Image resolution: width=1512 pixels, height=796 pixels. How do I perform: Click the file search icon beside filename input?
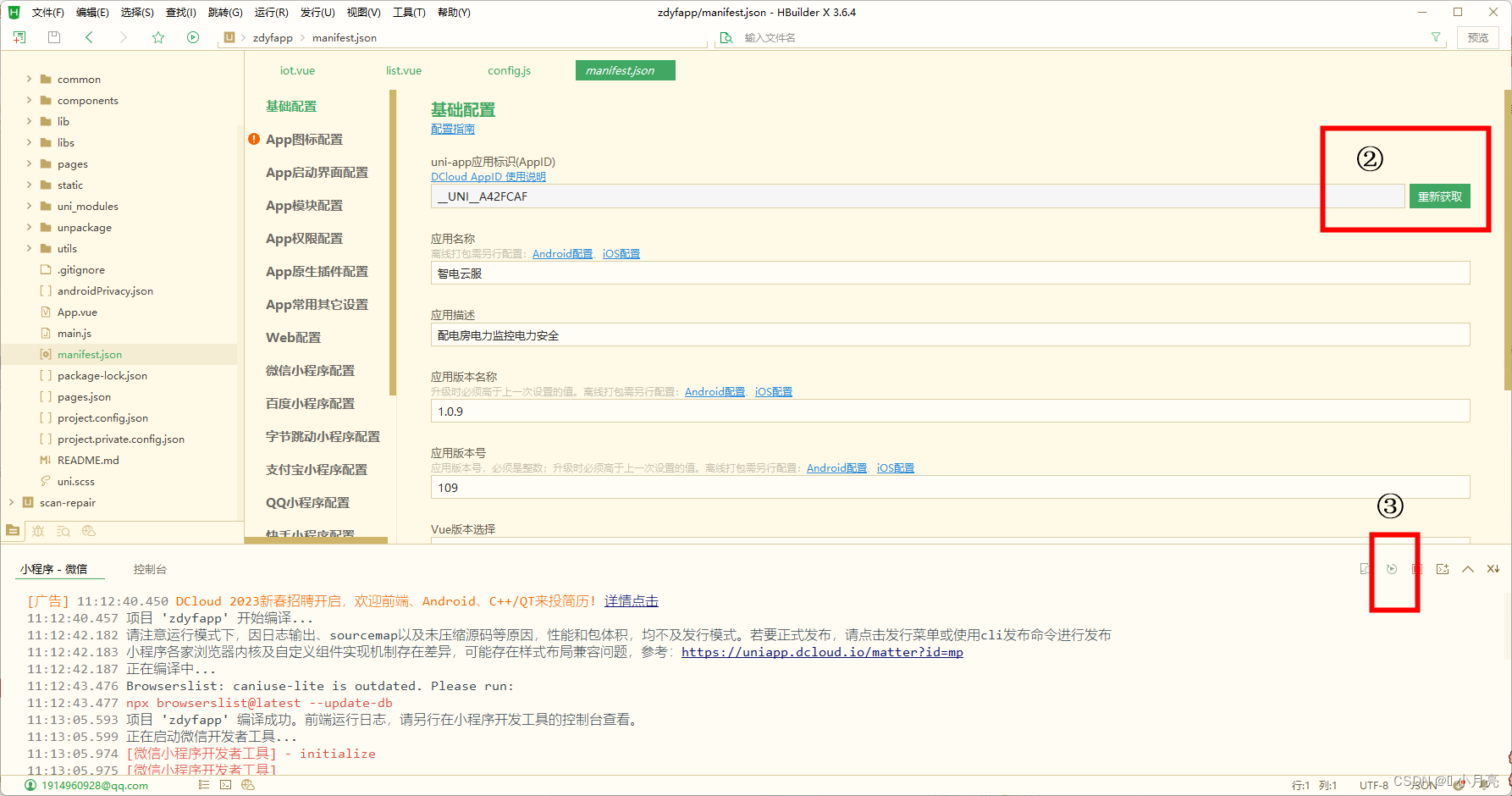[726, 37]
